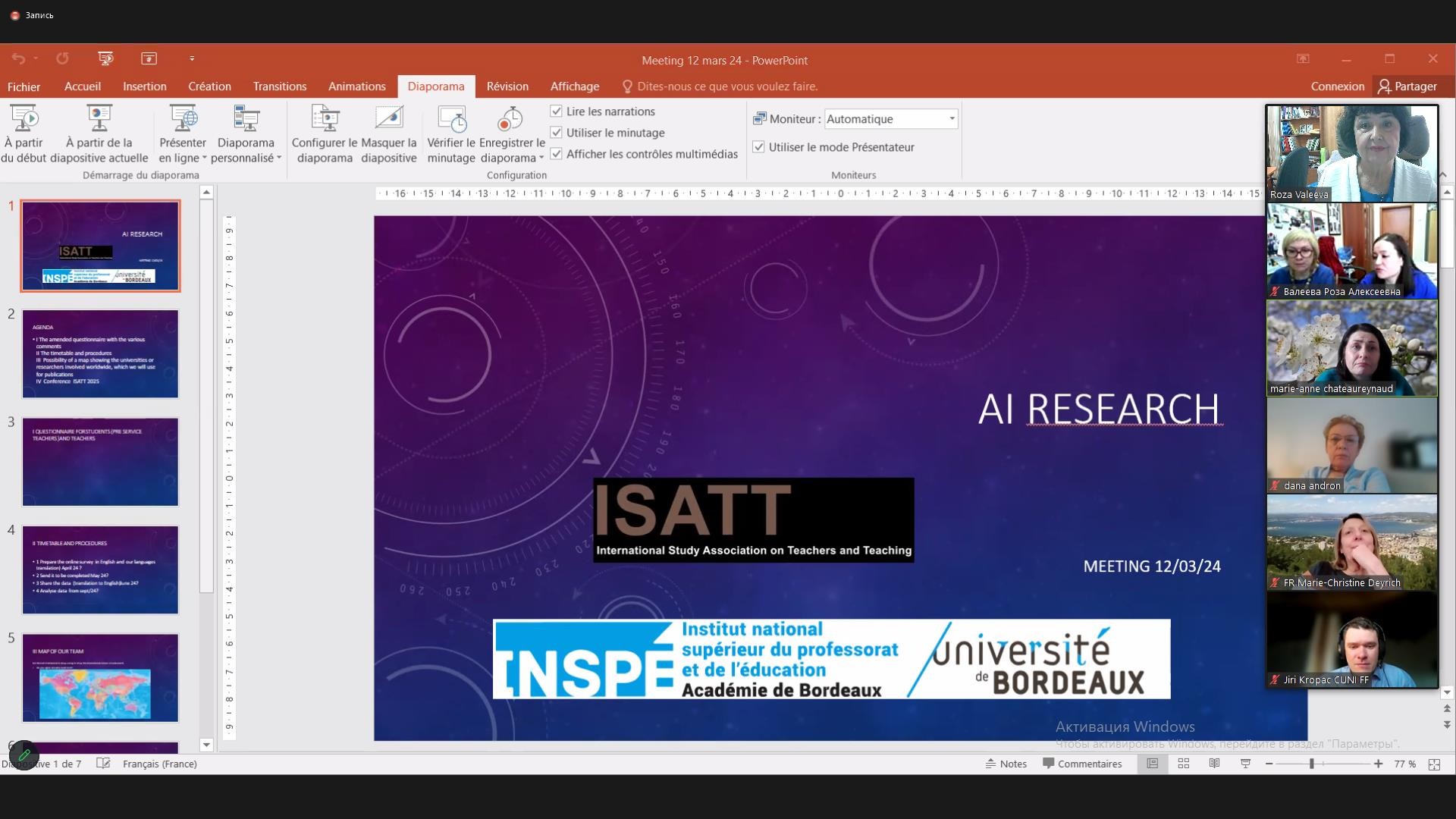This screenshot has height=819, width=1456.
Task: Open the Moniteur Automatique dropdown
Action: point(952,119)
